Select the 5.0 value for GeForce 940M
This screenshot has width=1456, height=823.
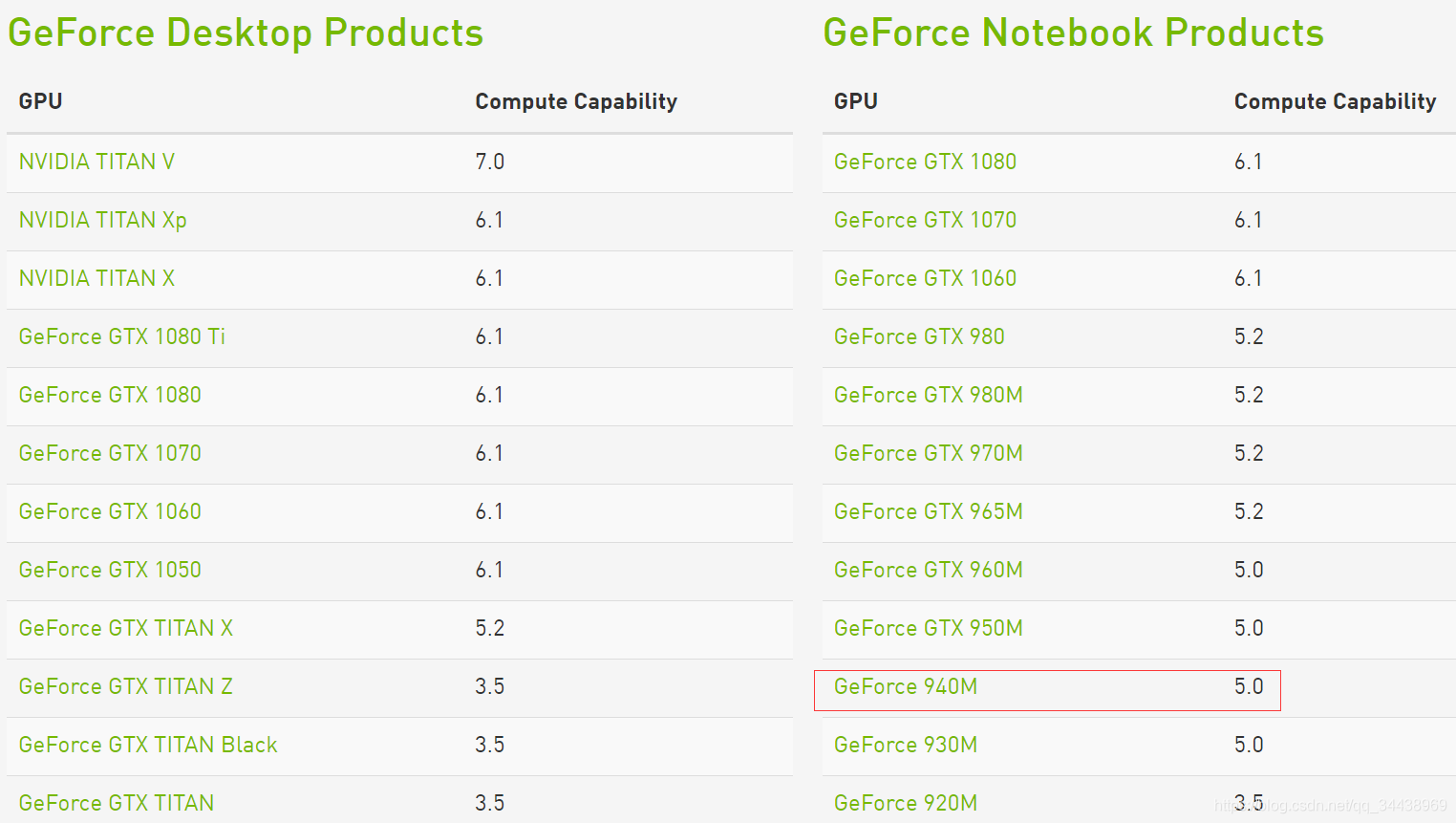(1249, 686)
